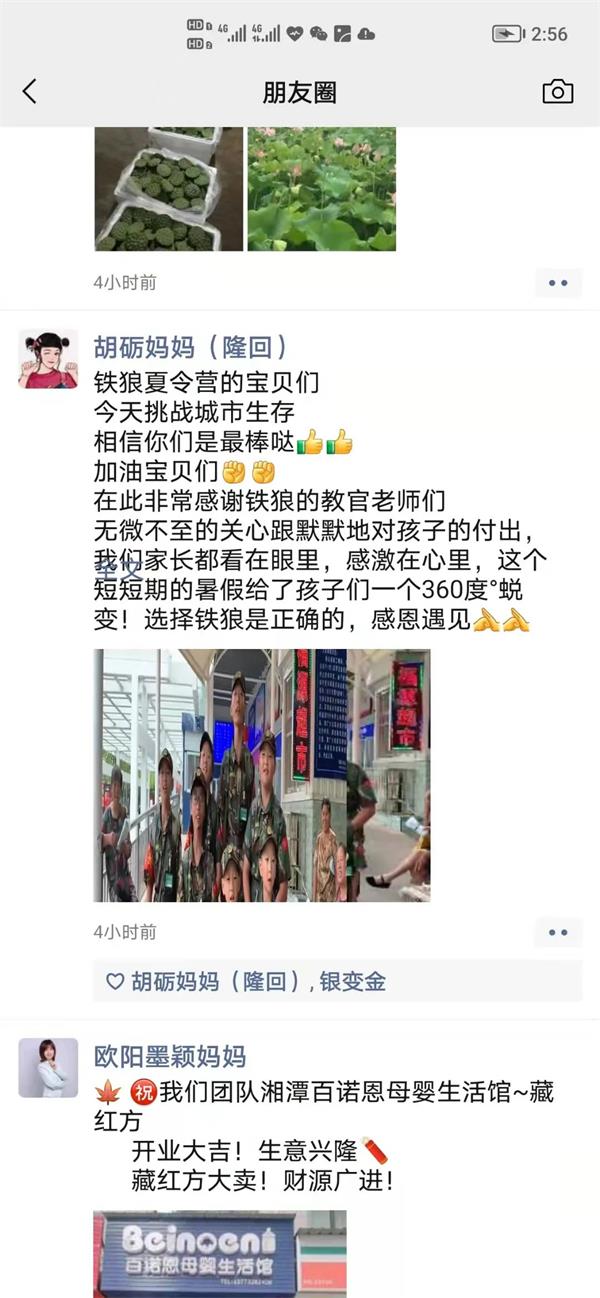This screenshot has height=1298, width=600.
Task: Tap the heart icon in likes bar
Action: click(x=115, y=982)
